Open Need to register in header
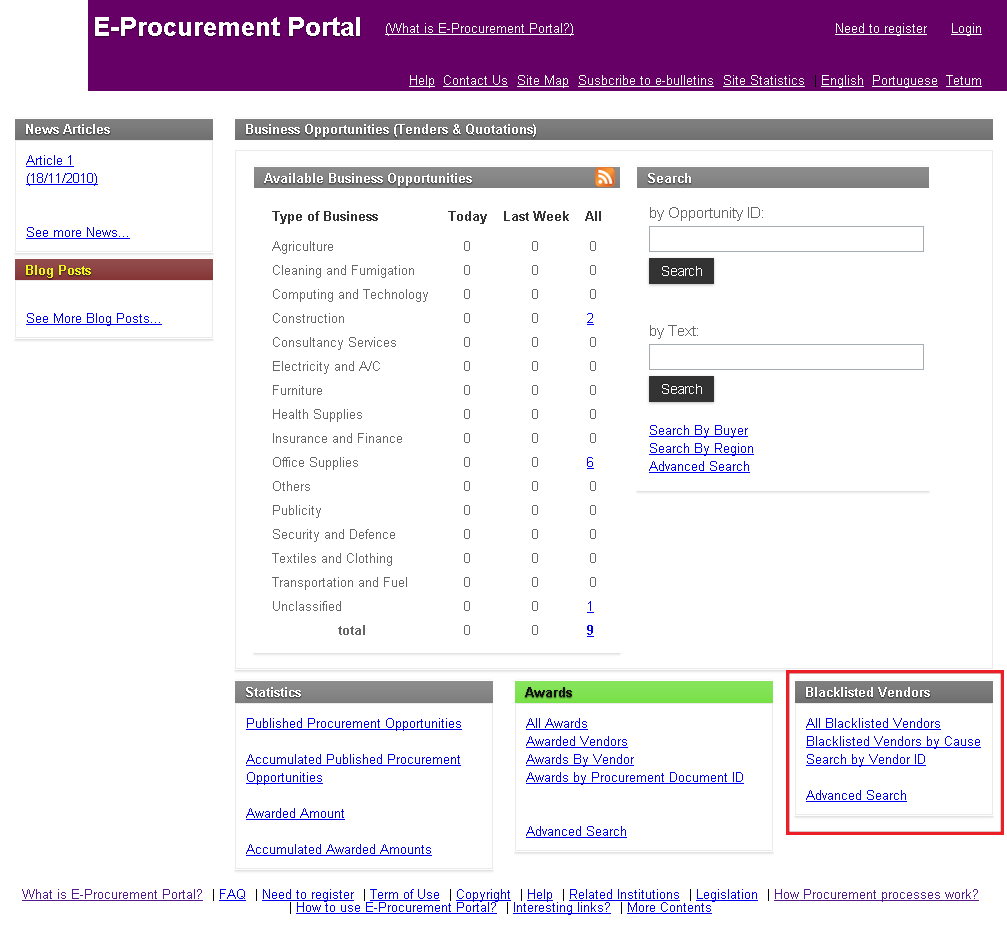This screenshot has height=925, width=1007. point(880,29)
